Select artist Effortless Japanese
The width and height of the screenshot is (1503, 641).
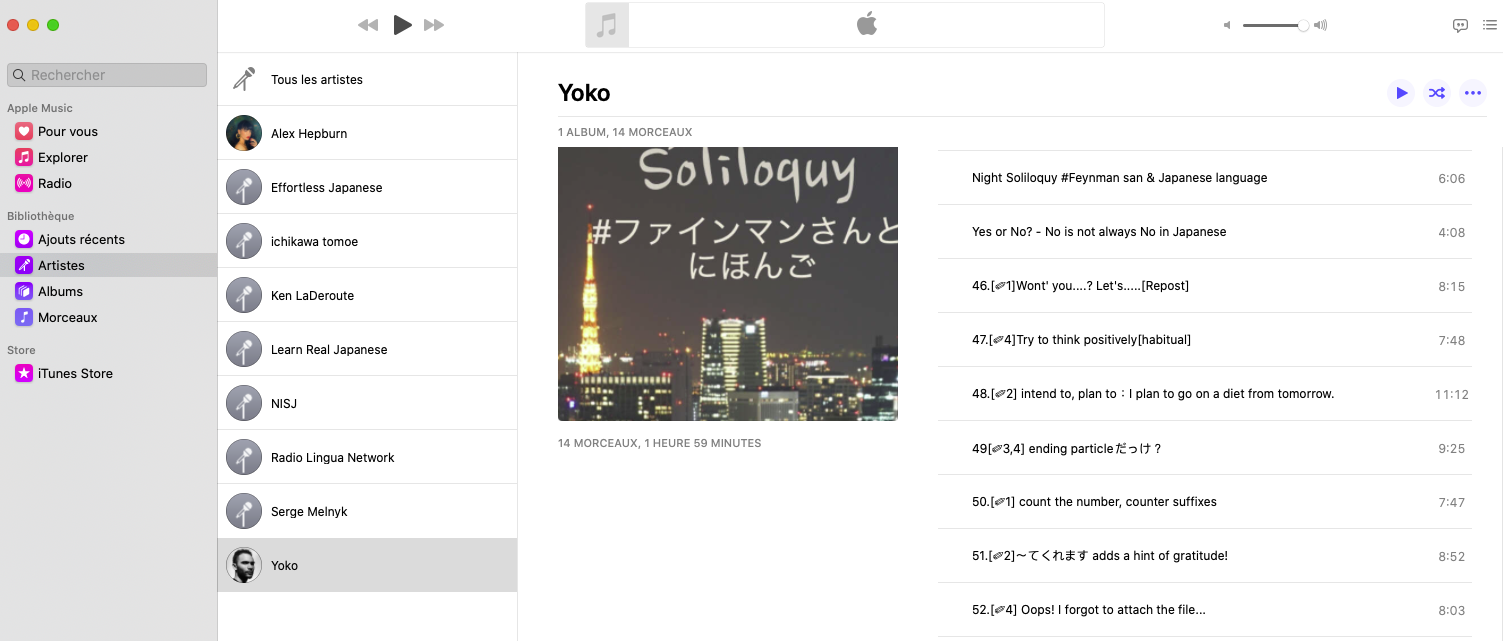pos(367,187)
